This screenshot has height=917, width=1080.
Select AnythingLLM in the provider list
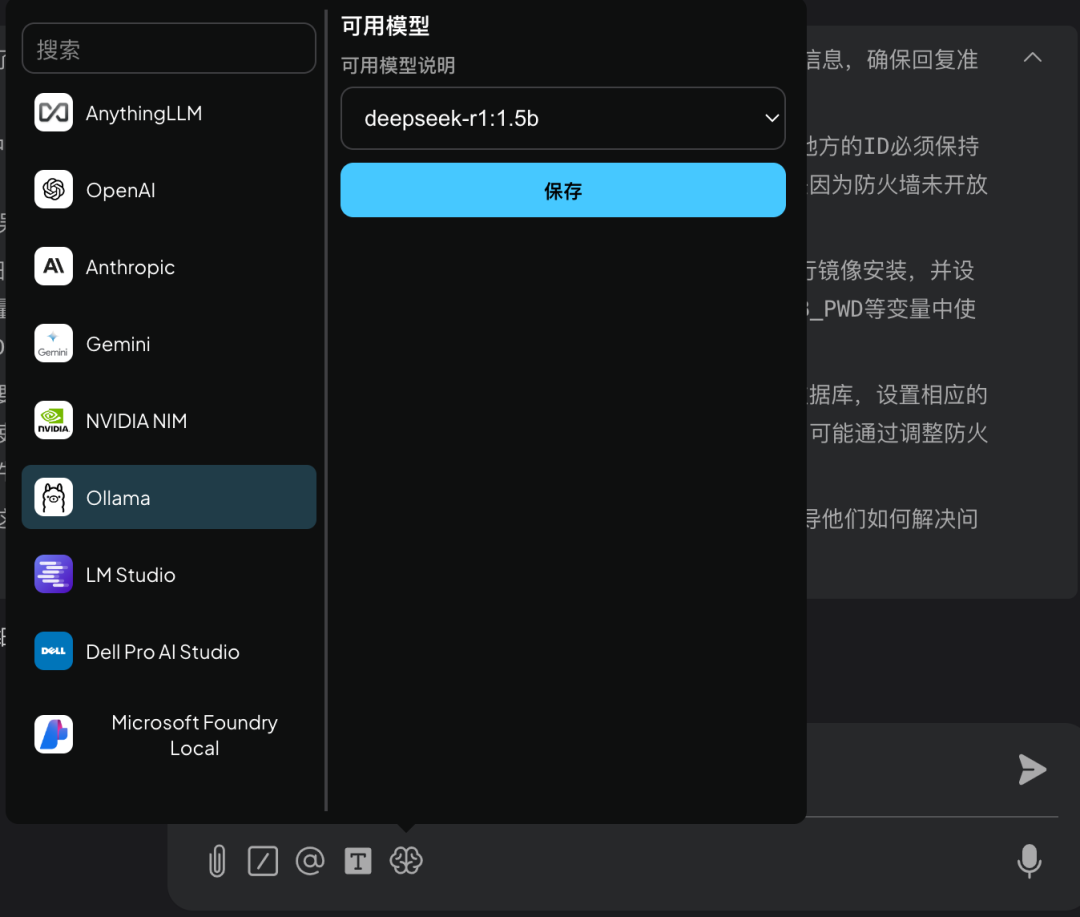(169, 113)
